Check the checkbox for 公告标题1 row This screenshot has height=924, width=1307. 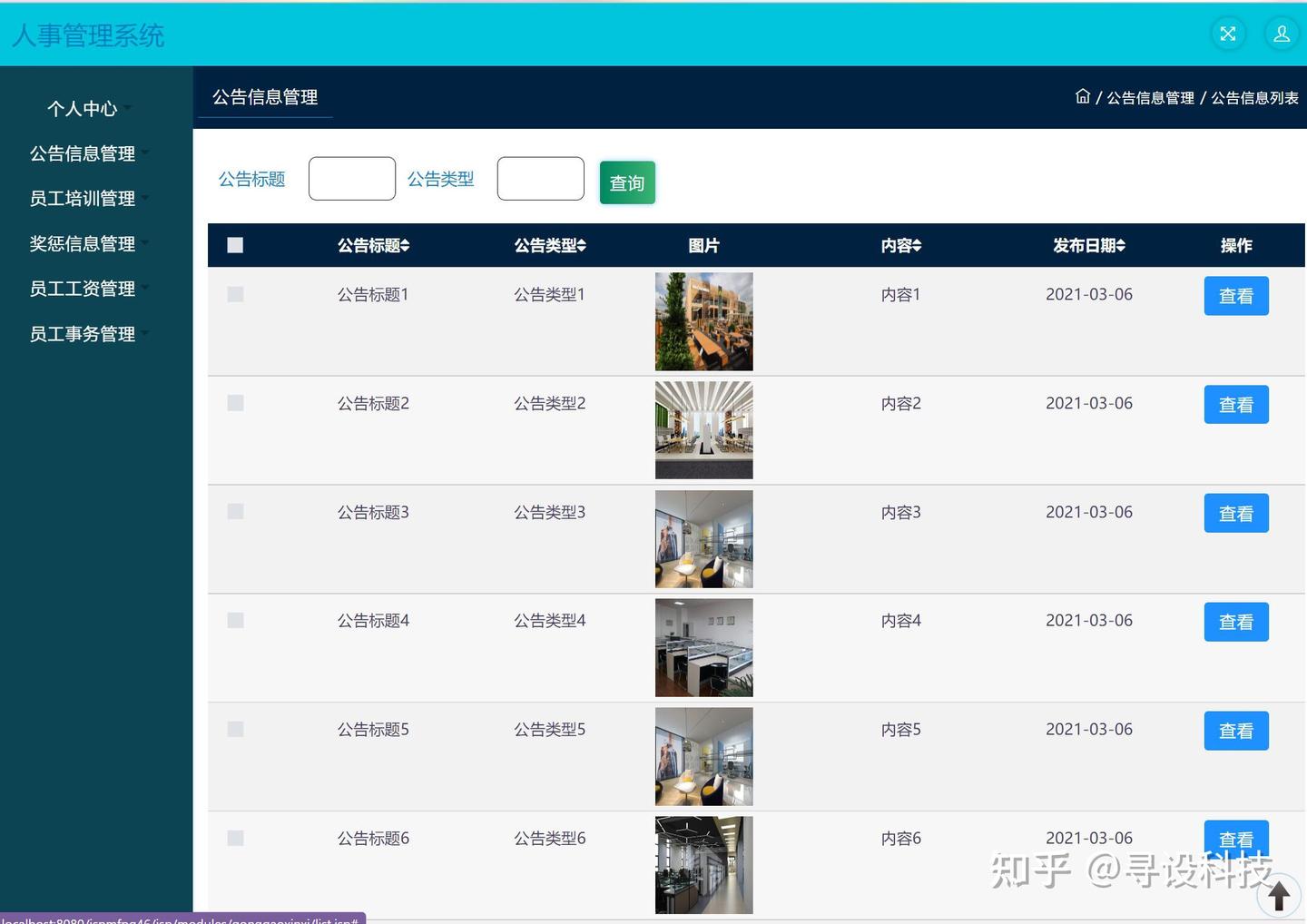click(235, 294)
